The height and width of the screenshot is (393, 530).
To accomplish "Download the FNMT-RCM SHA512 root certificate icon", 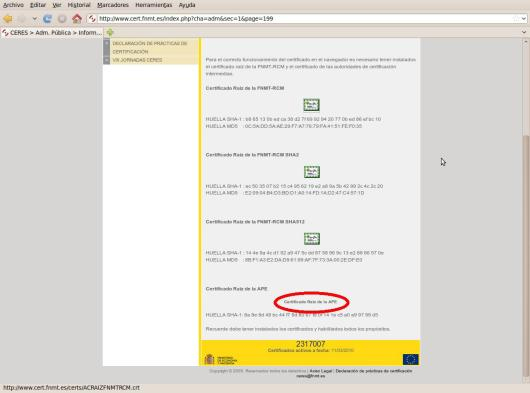I will click(311, 239).
